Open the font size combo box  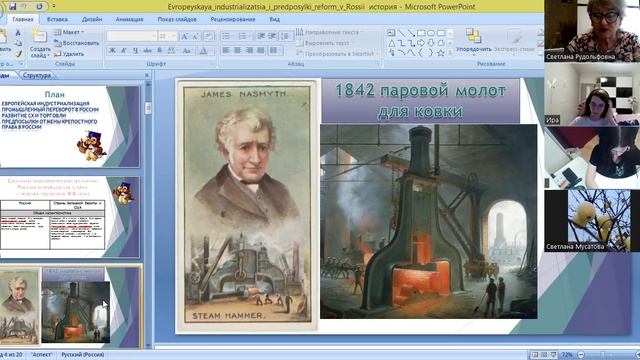click(167, 36)
